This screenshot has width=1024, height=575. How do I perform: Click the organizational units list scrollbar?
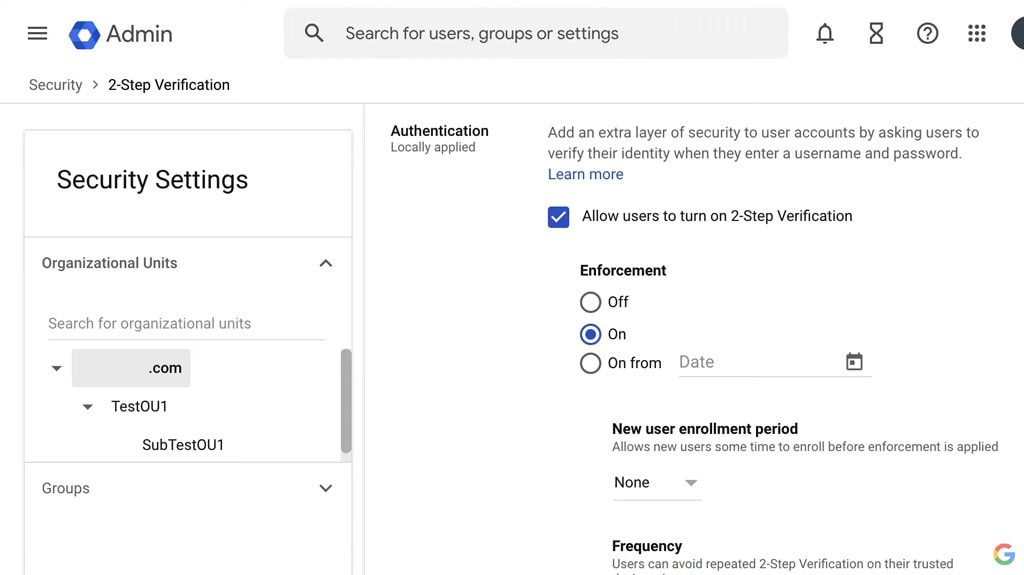(346, 401)
